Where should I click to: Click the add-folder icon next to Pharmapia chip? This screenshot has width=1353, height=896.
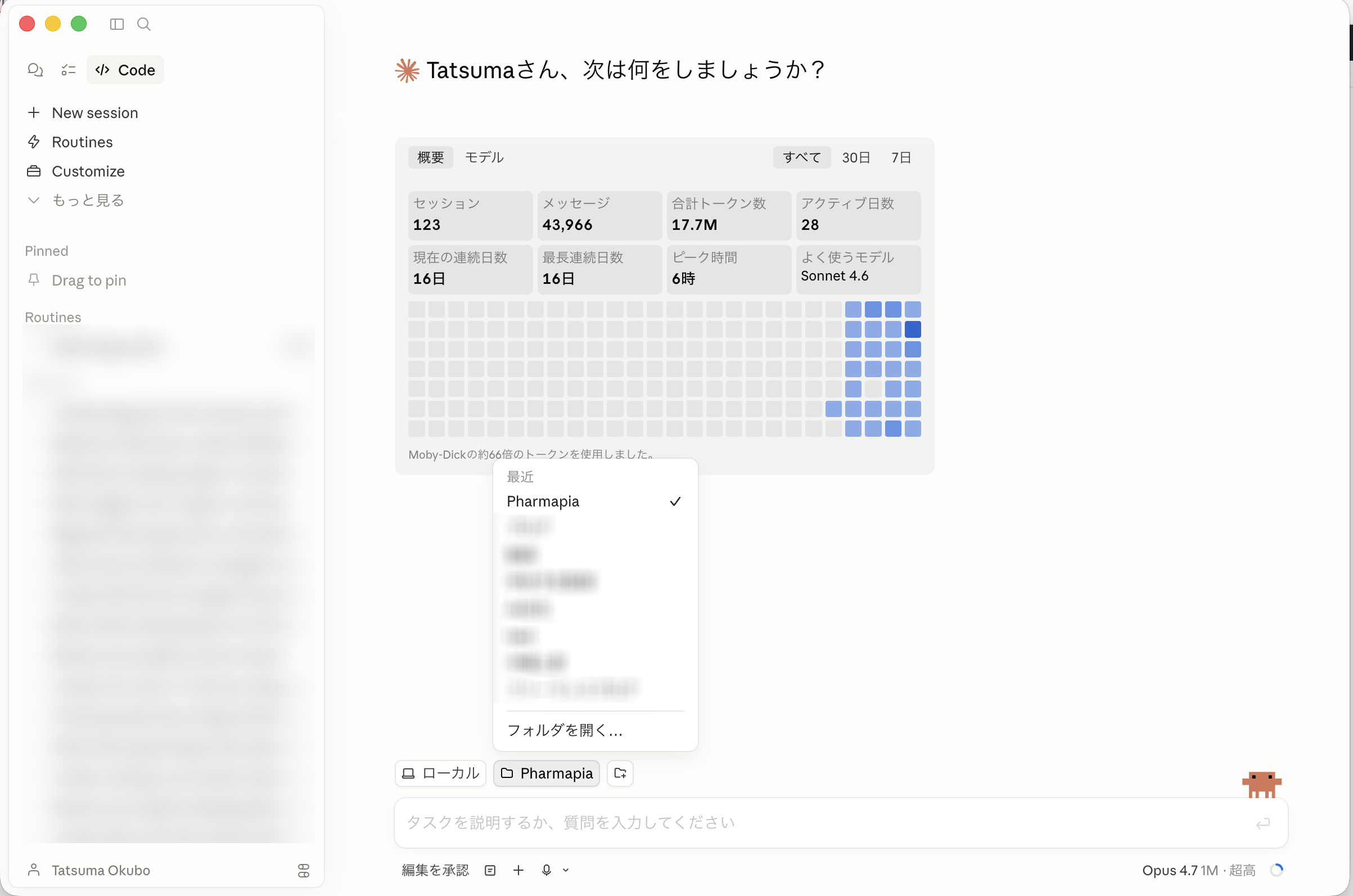(x=620, y=773)
